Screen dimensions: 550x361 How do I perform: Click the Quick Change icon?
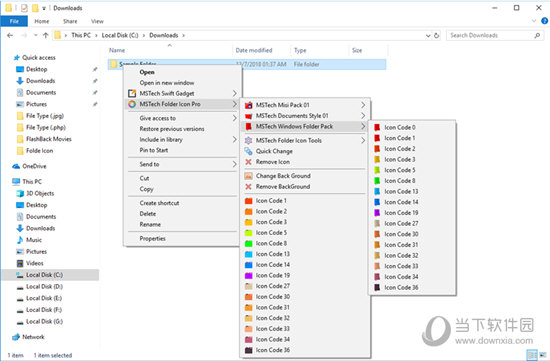(x=248, y=151)
